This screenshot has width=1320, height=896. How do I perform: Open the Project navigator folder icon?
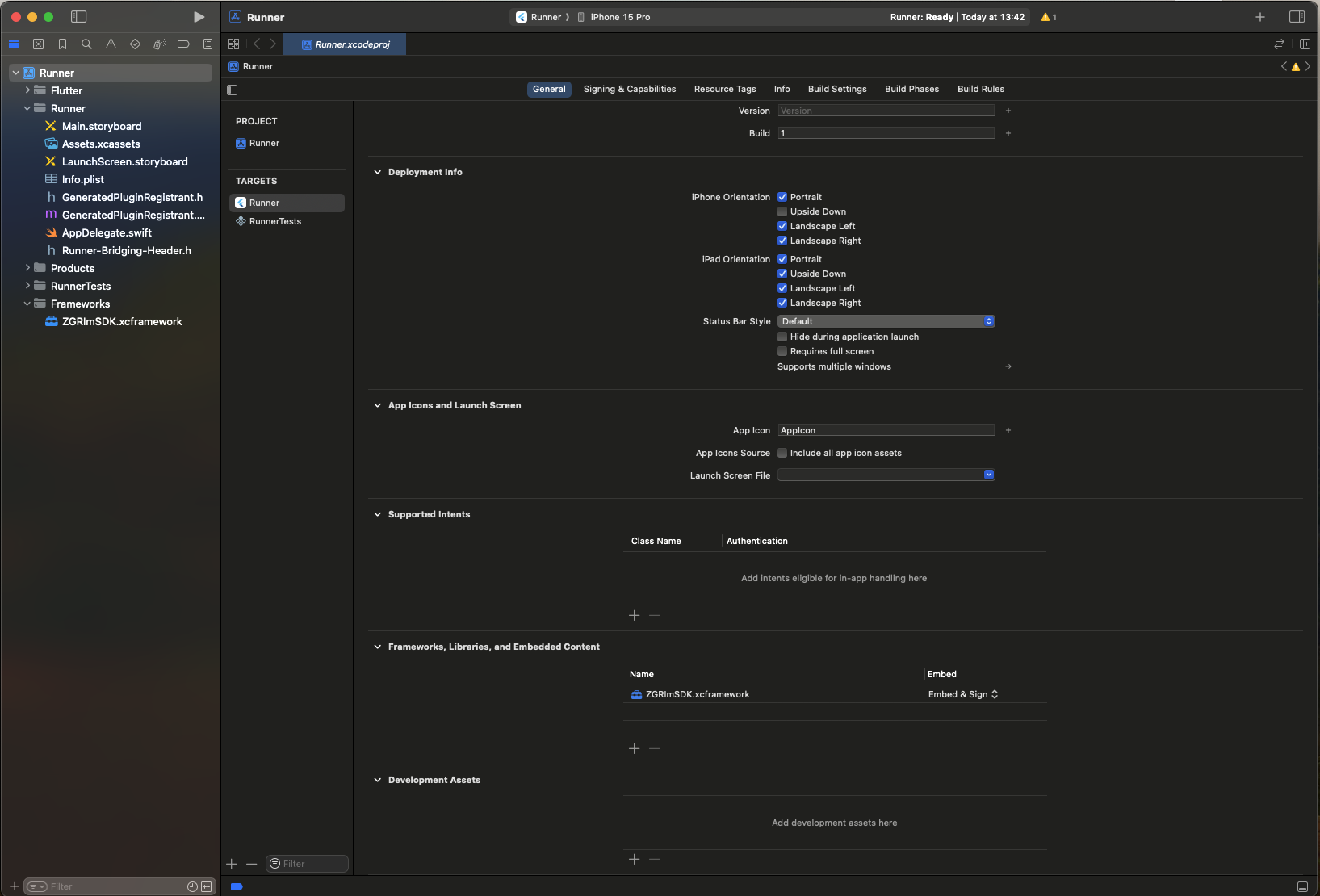(14, 44)
